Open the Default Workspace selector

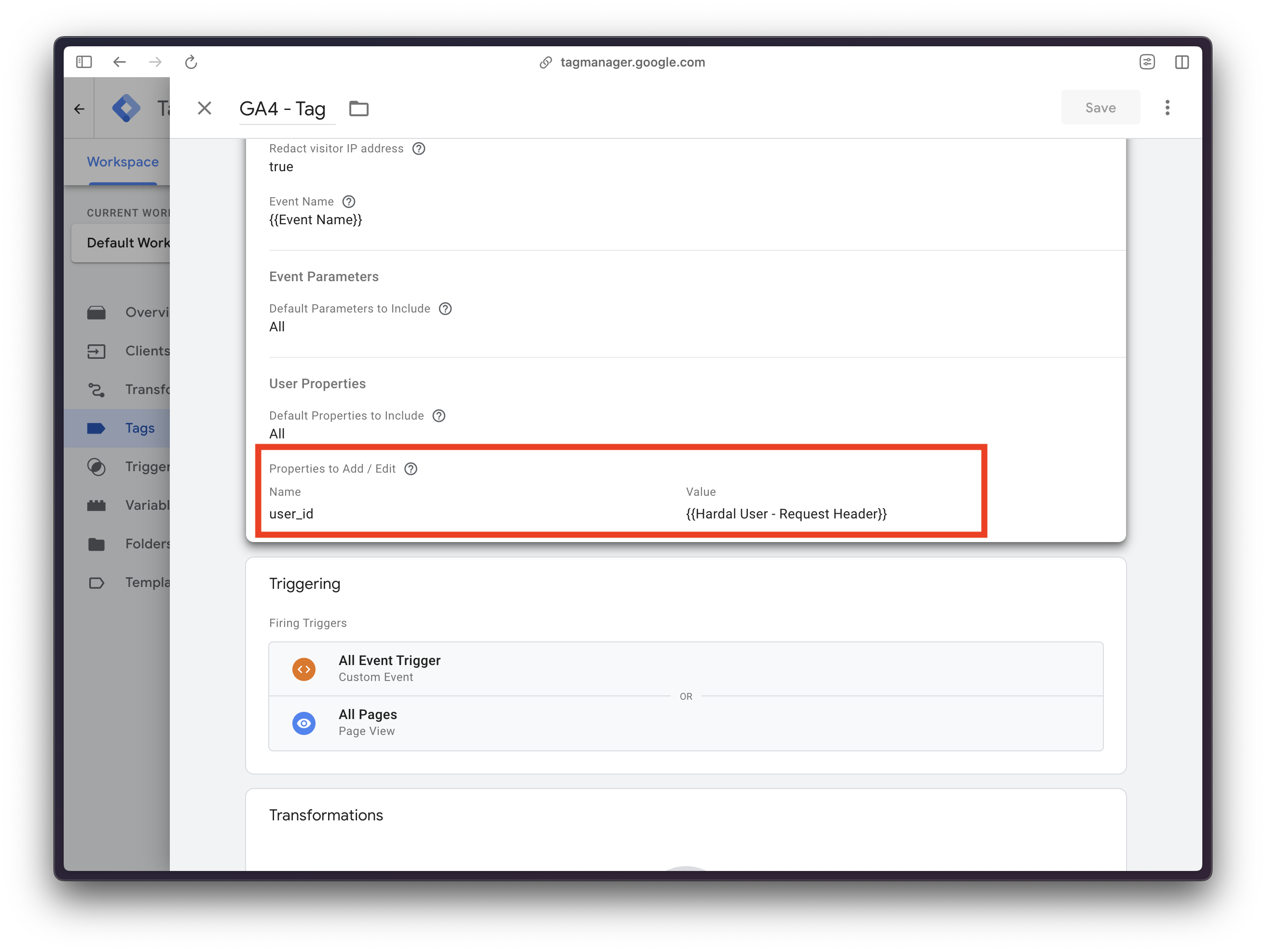[121, 243]
